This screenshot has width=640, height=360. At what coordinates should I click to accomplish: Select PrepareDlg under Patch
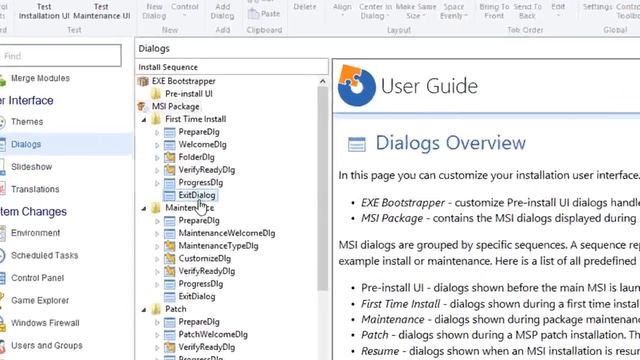point(199,321)
